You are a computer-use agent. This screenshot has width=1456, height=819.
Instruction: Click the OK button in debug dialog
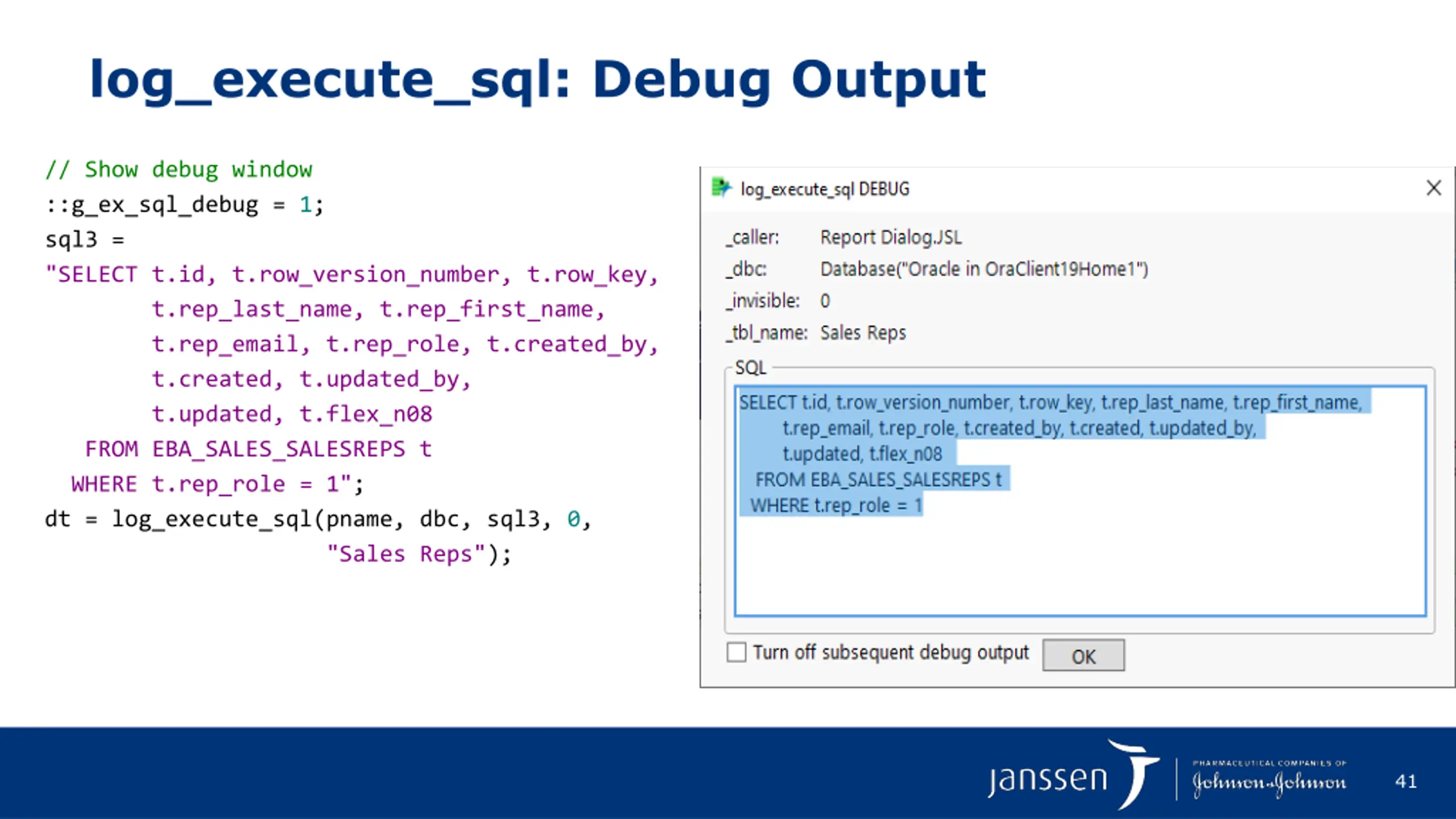(1083, 655)
